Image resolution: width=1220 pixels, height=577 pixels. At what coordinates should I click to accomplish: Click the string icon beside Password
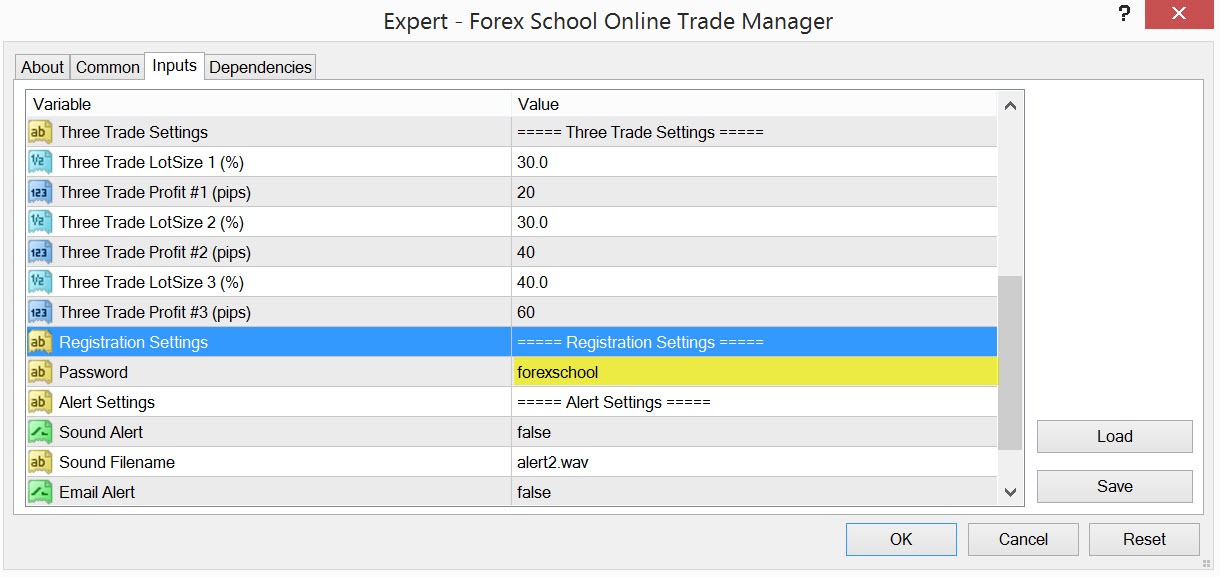(40, 372)
